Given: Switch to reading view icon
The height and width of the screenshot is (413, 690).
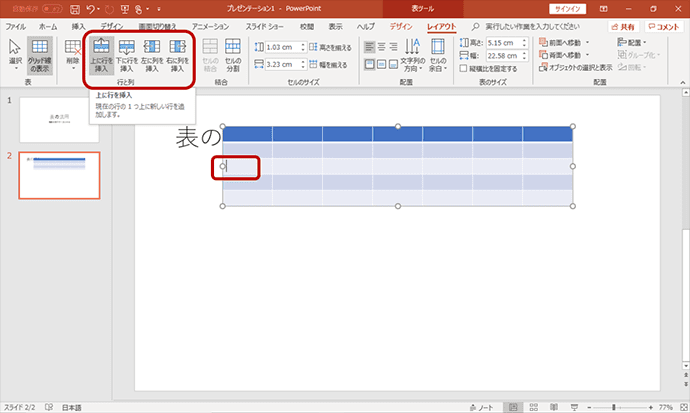Looking at the screenshot, I should [554, 408].
